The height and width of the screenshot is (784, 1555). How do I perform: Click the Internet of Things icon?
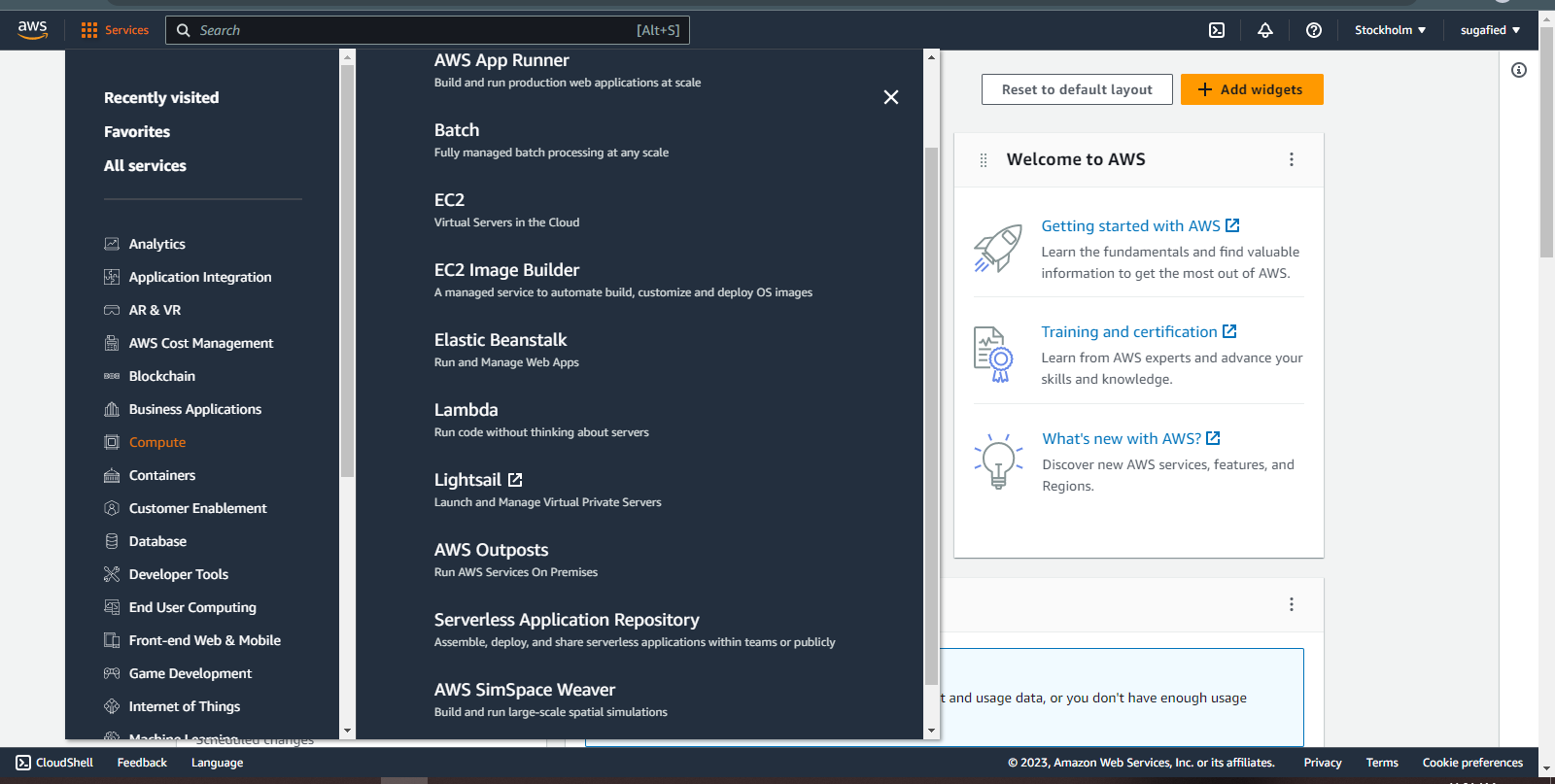pos(112,706)
